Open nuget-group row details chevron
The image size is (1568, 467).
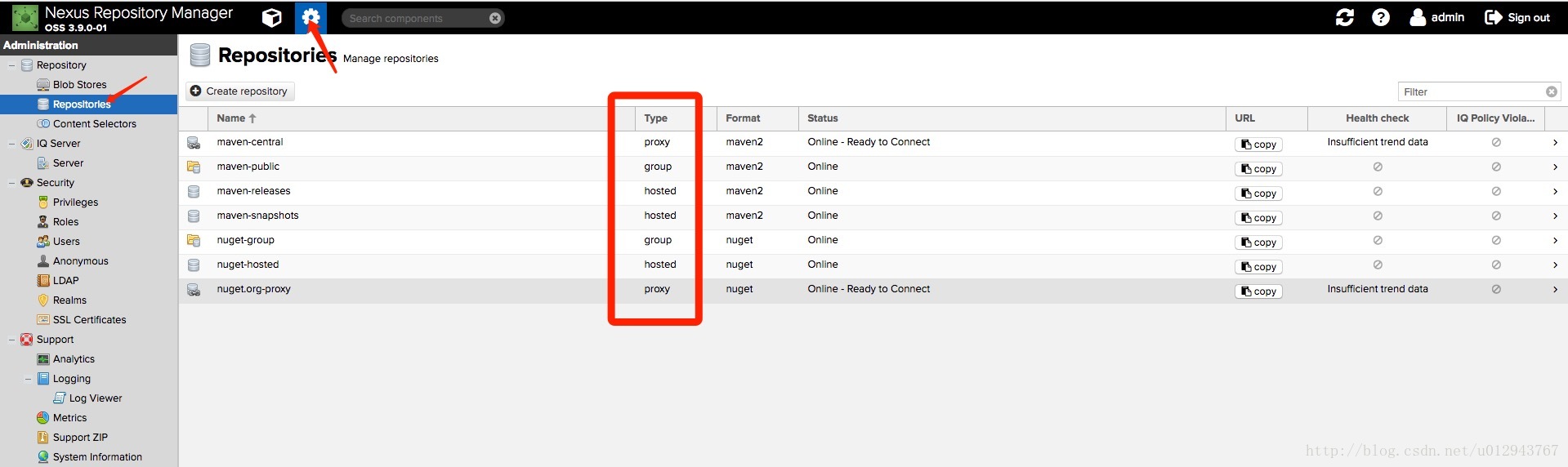click(1555, 240)
